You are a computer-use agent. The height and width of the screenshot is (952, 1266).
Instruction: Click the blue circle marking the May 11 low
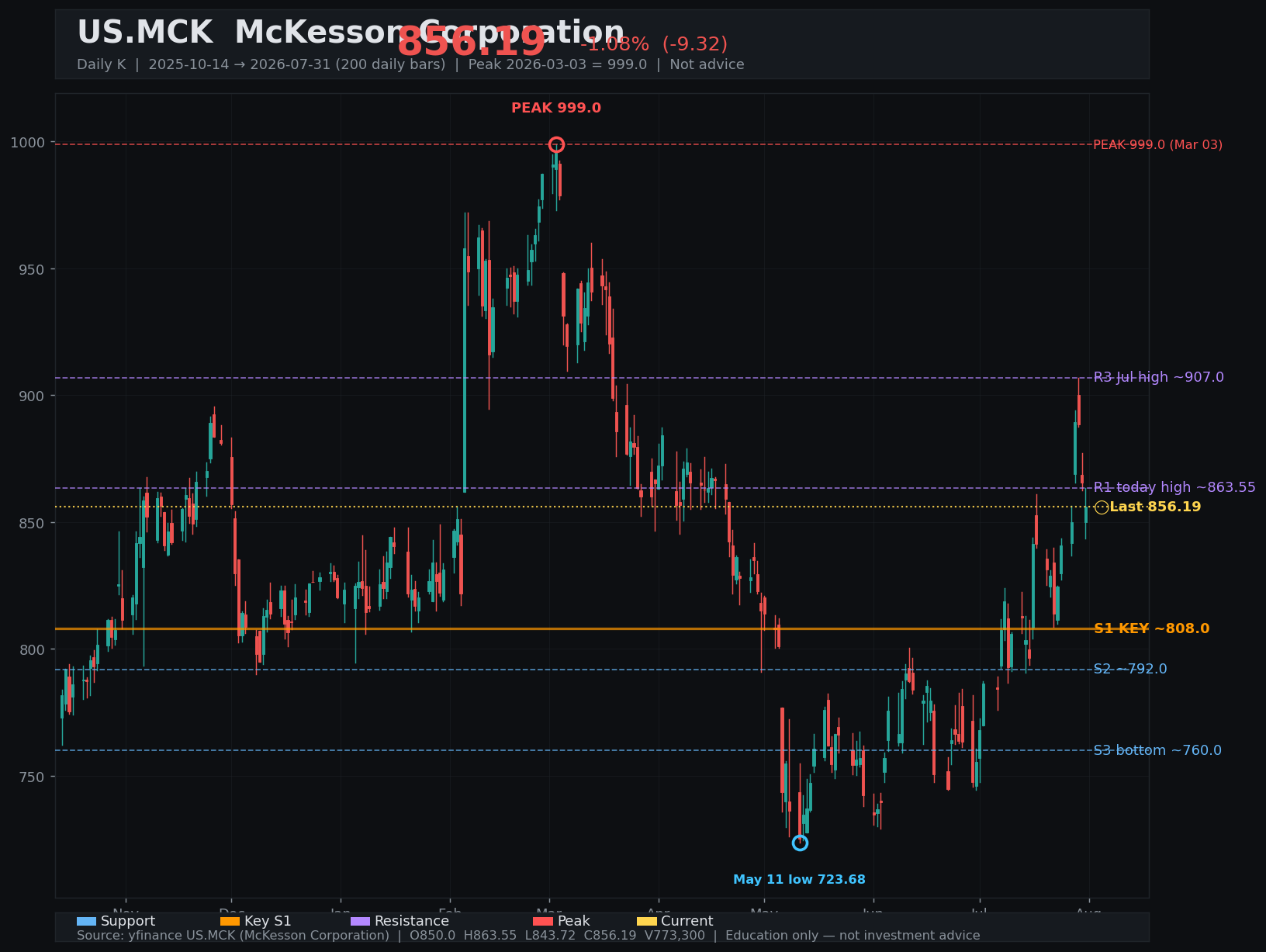point(800,843)
